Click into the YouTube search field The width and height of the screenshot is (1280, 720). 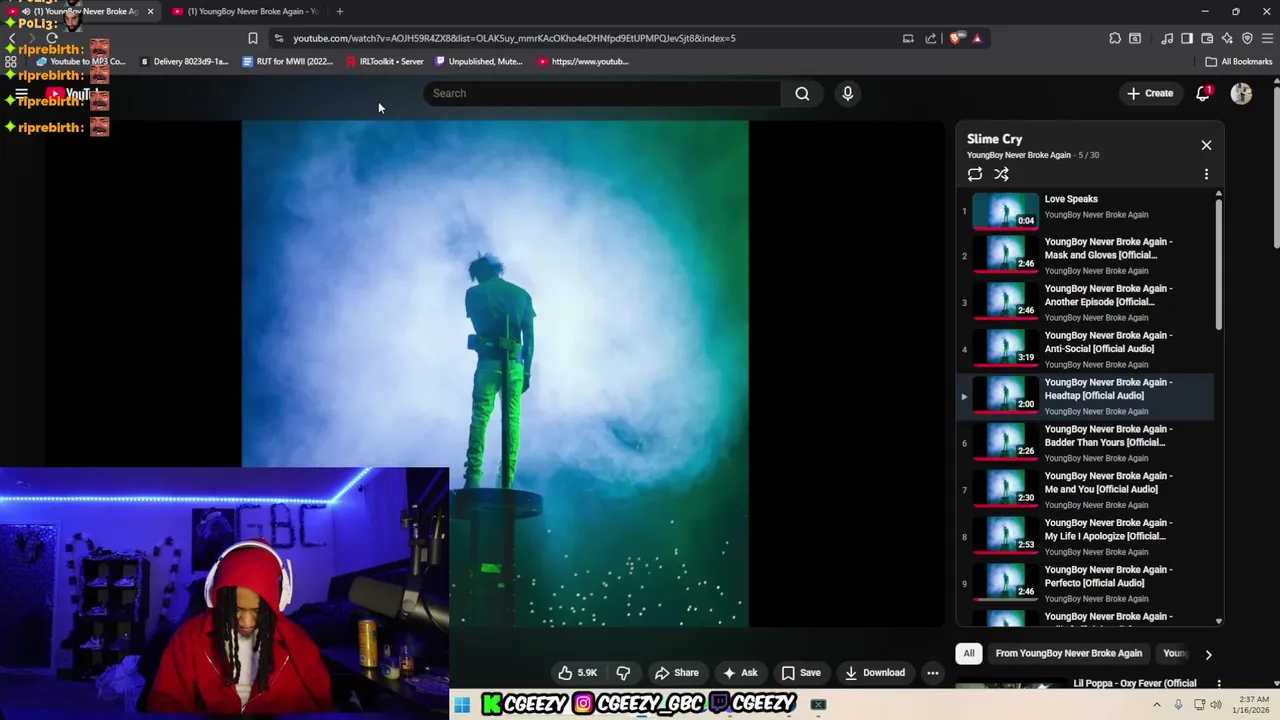[x=602, y=93]
